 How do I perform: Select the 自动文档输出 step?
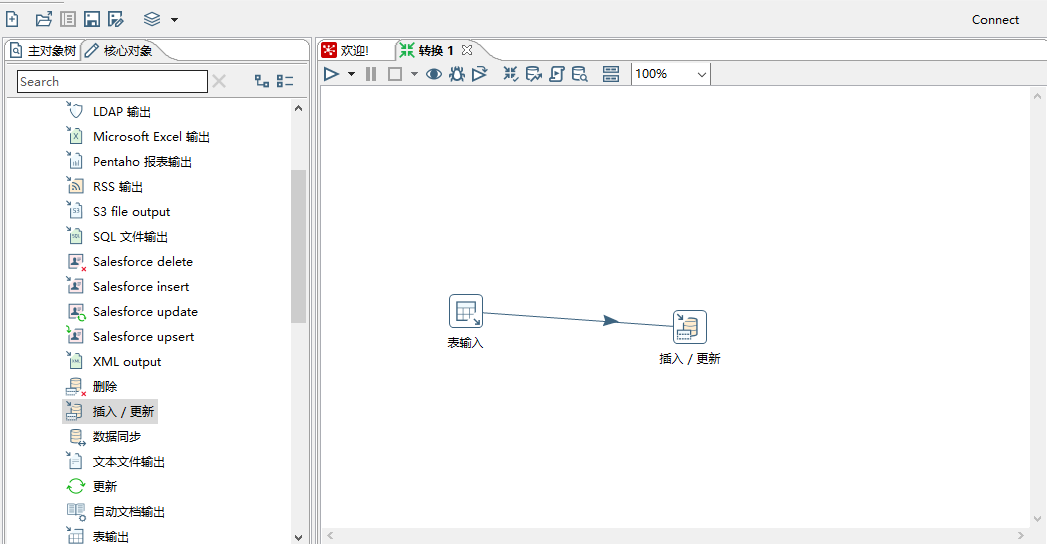pos(116,512)
